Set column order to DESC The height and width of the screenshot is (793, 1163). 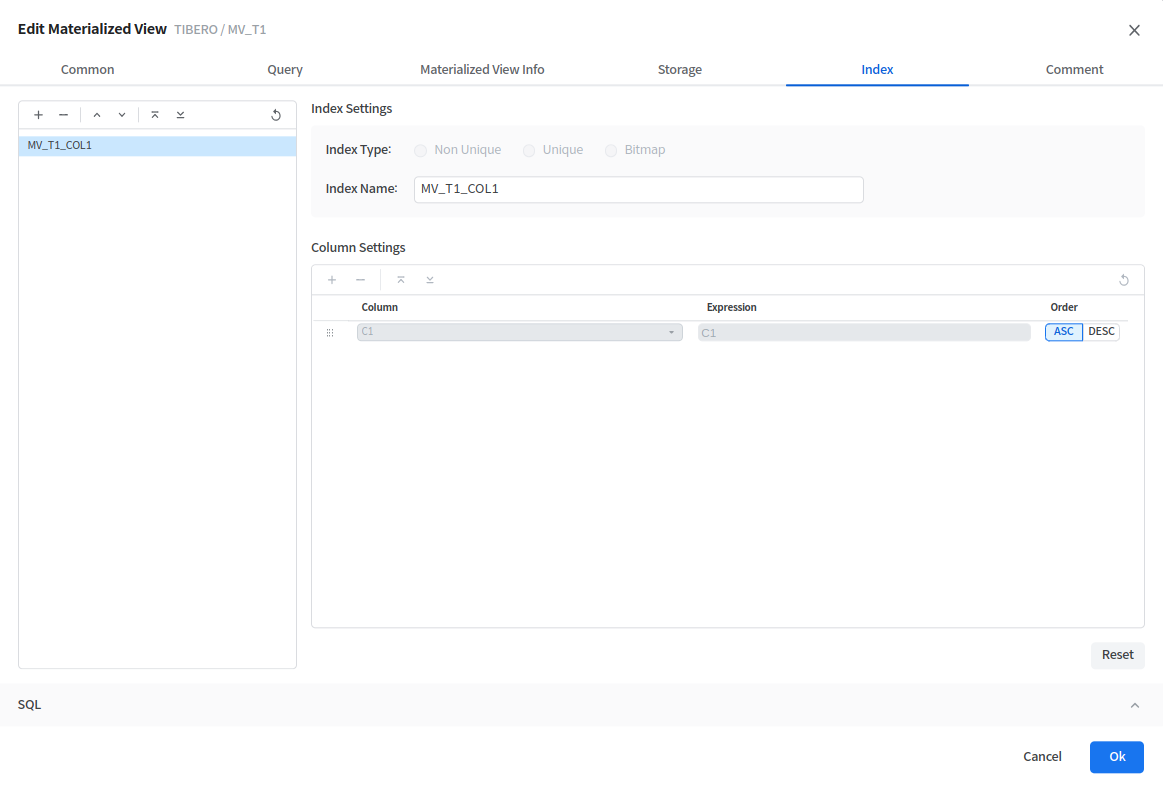point(1101,332)
